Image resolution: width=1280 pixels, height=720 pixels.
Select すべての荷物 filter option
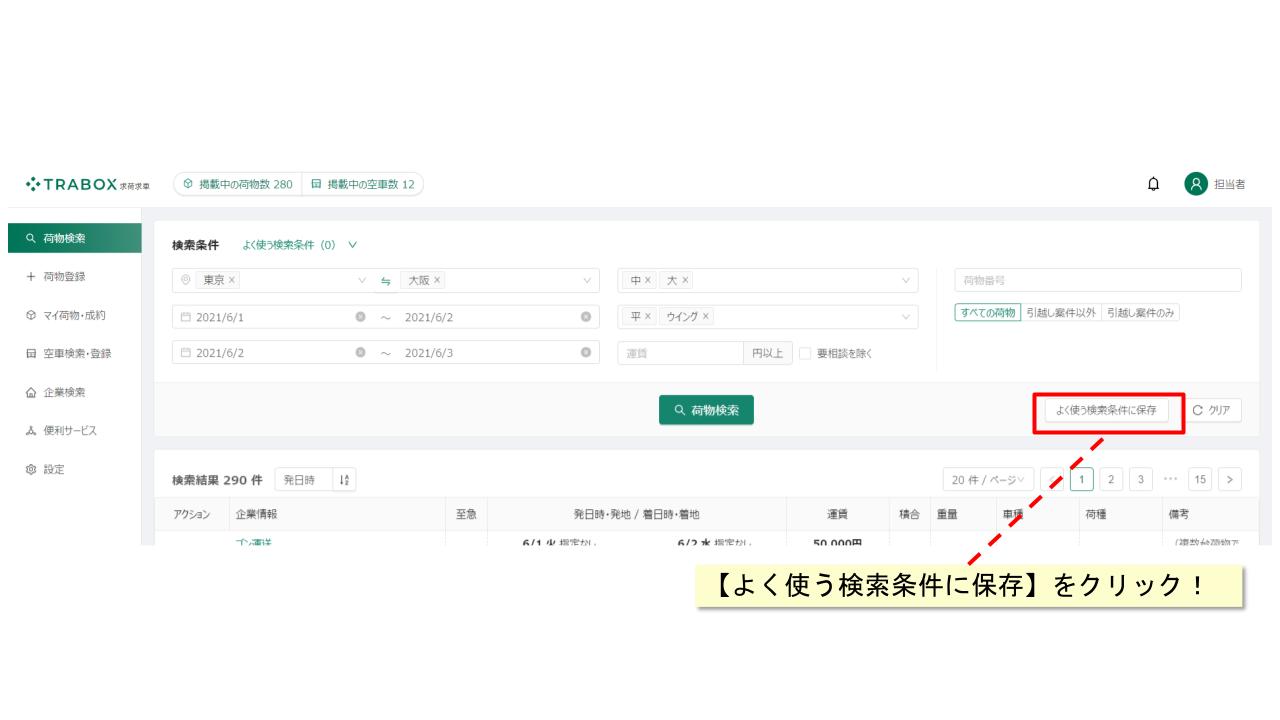click(x=987, y=313)
